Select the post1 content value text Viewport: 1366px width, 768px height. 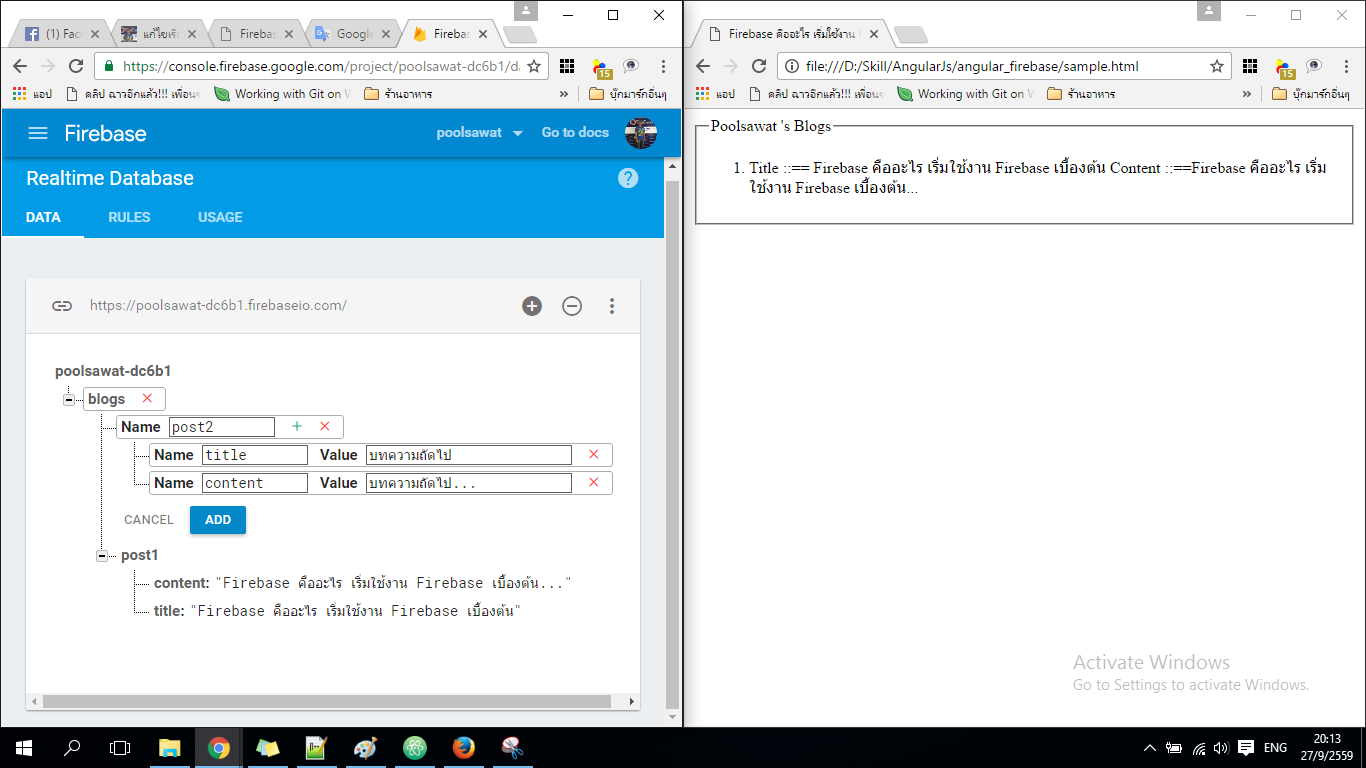(393, 583)
